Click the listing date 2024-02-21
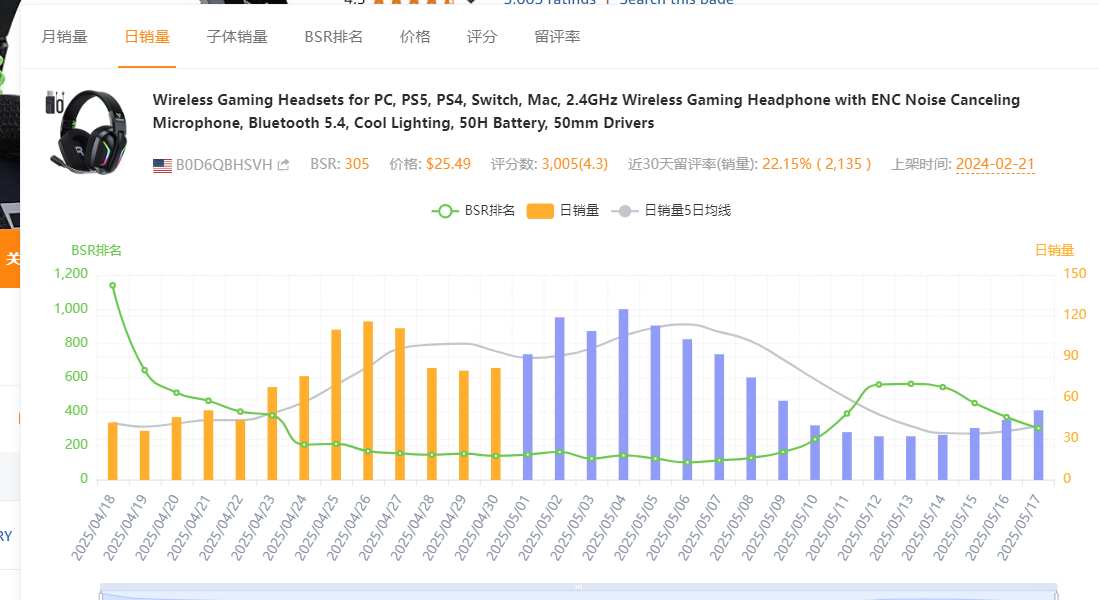Image resolution: width=1099 pixels, height=600 pixels. click(995, 165)
